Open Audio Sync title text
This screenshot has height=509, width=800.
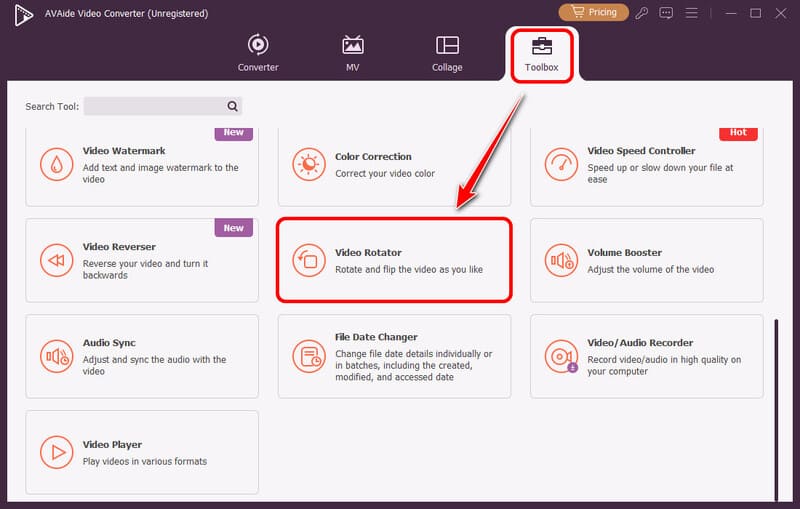(109, 343)
